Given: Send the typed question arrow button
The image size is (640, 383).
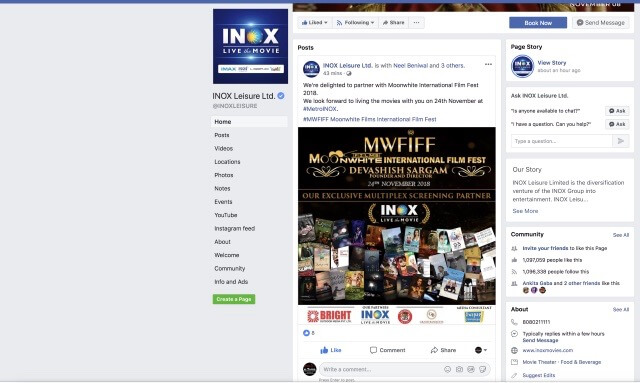Looking at the screenshot, I should 621,141.
